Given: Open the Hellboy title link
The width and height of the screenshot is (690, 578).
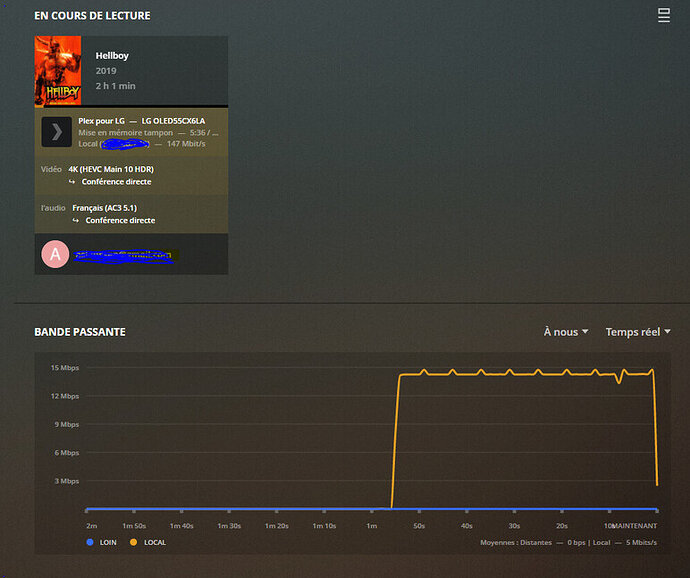Looking at the screenshot, I should (112, 55).
